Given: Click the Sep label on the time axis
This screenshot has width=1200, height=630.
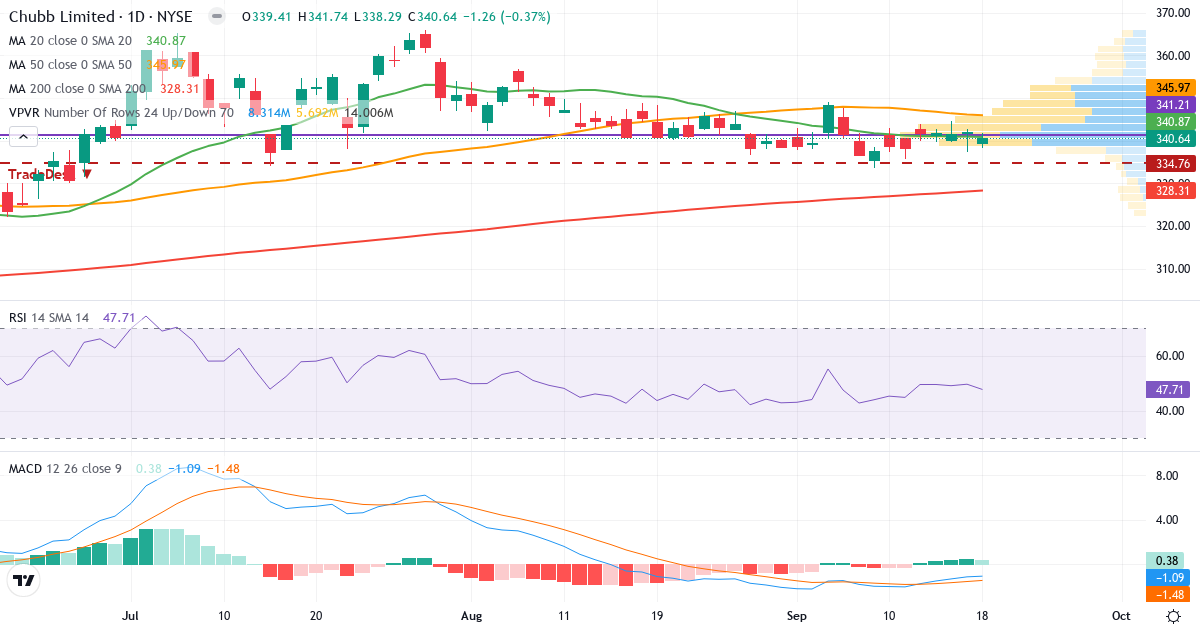Looking at the screenshot, I should (x=796, y=615).
